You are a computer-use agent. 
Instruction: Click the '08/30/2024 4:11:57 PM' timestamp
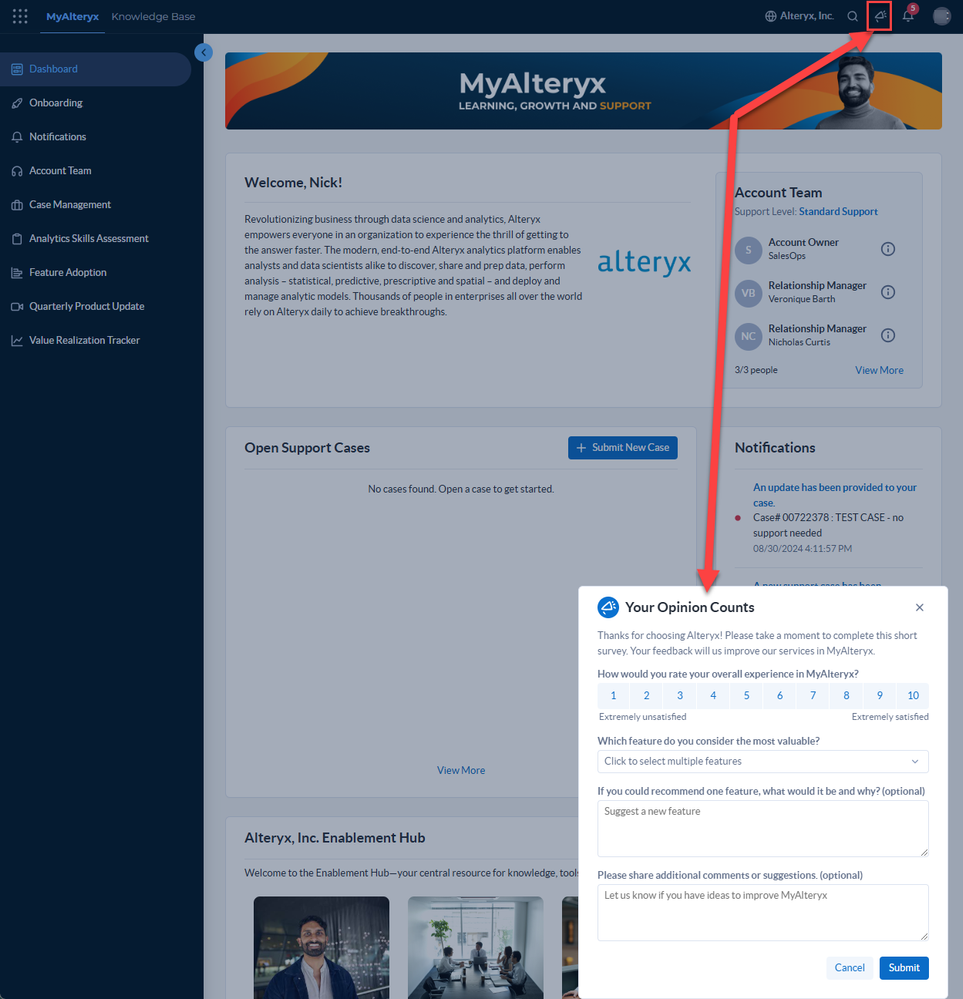click(x=802, y=549)
